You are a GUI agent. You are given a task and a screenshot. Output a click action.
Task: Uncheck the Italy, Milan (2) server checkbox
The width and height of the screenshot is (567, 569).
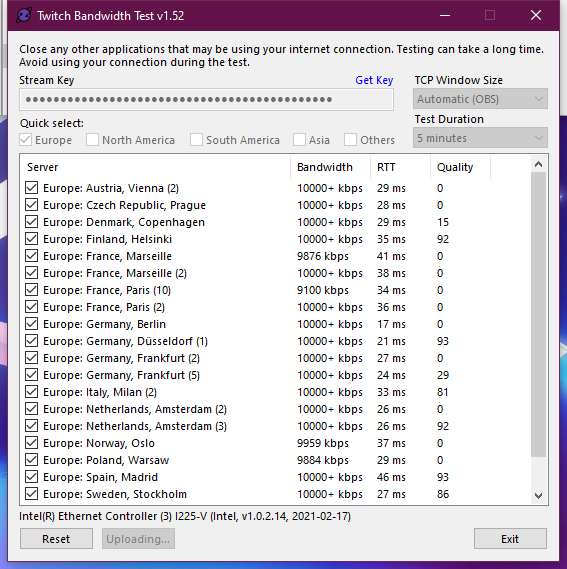pyautogui.click(x=32, y=392)
